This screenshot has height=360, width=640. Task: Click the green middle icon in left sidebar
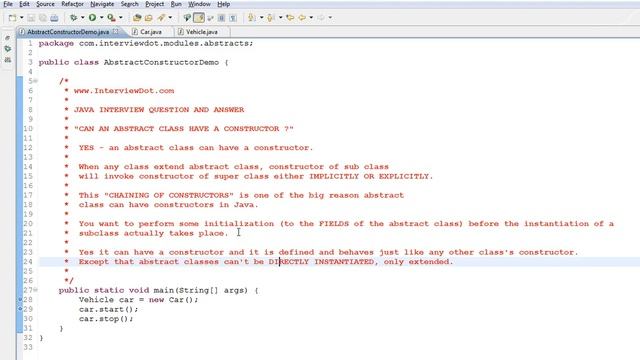pyautogui.click(x=7, y=49)
